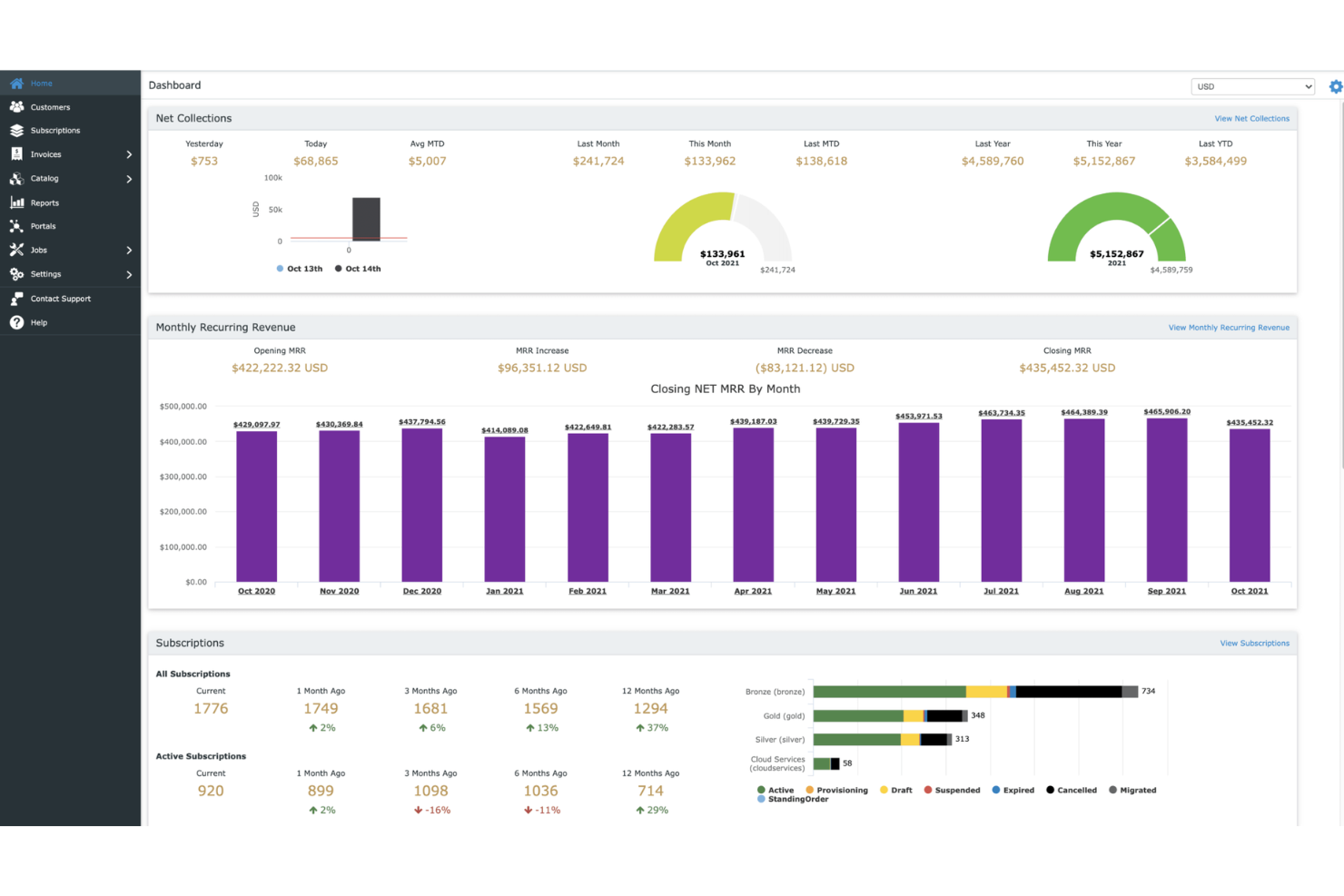Open the USD currency dropdown
The image size is (1344, 896).
point(1252,87)
